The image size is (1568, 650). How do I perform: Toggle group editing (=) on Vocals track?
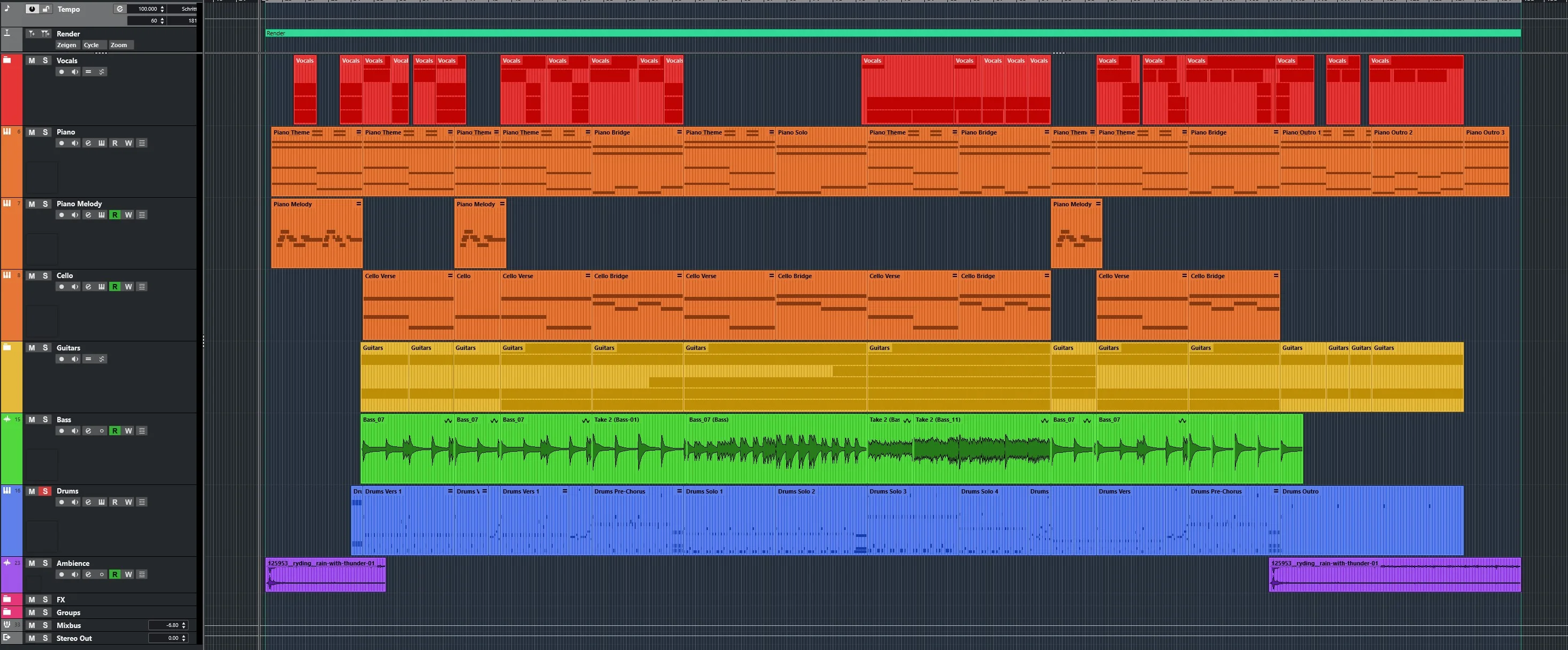coord(88,72)
